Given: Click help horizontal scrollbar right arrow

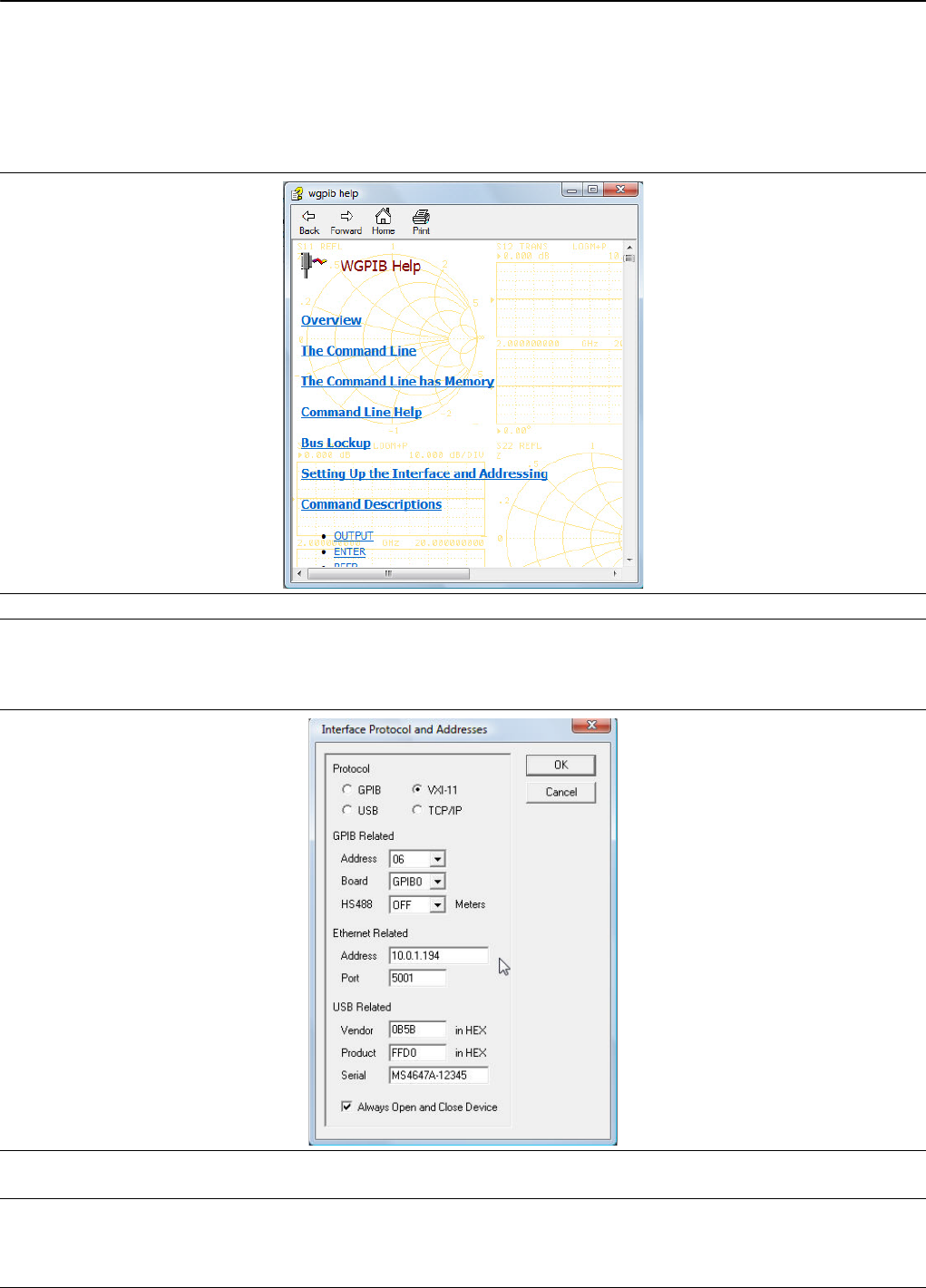Looking at the screenshot, I should tap(616, 573).
